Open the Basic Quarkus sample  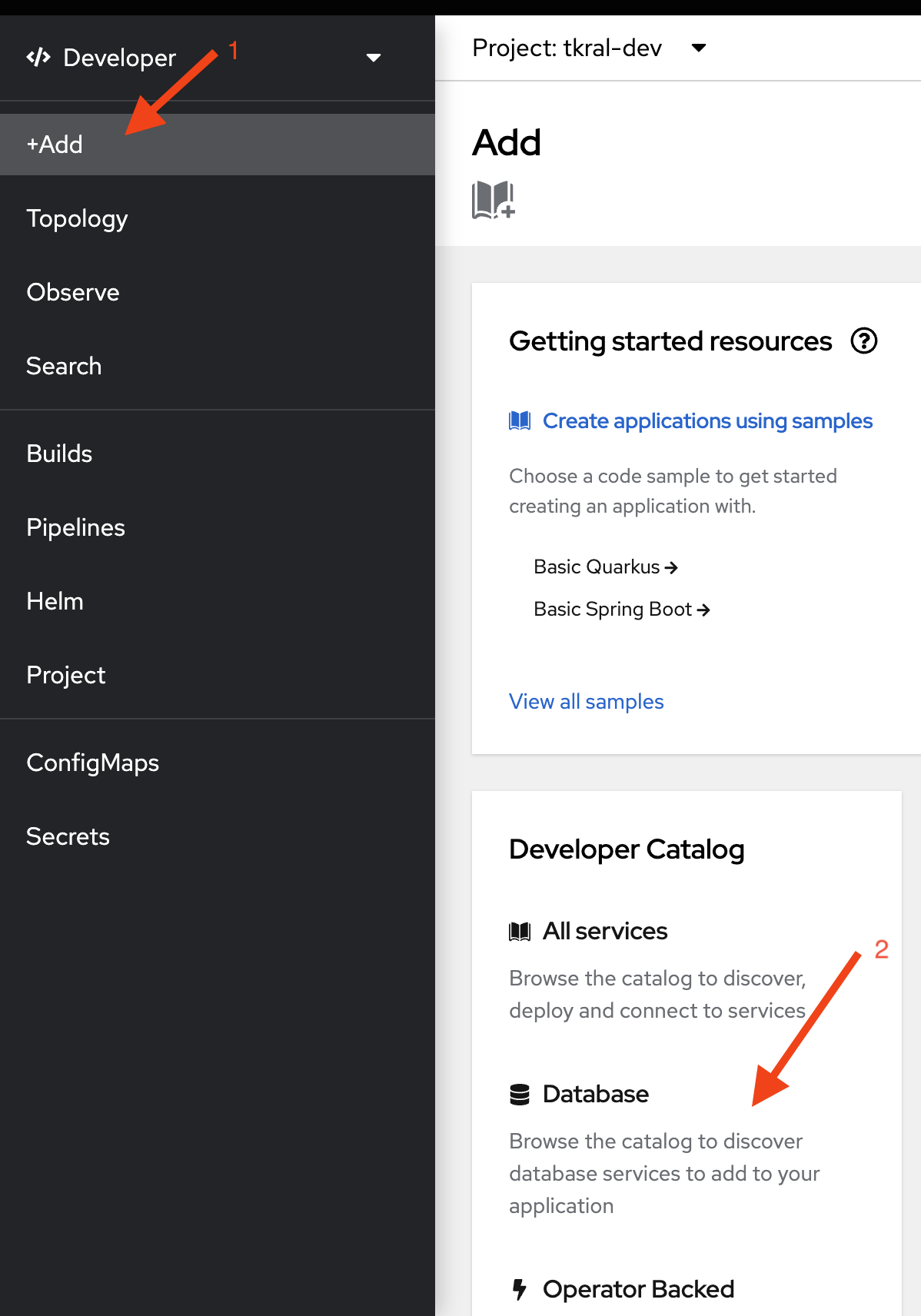click(x=605, y=567)
